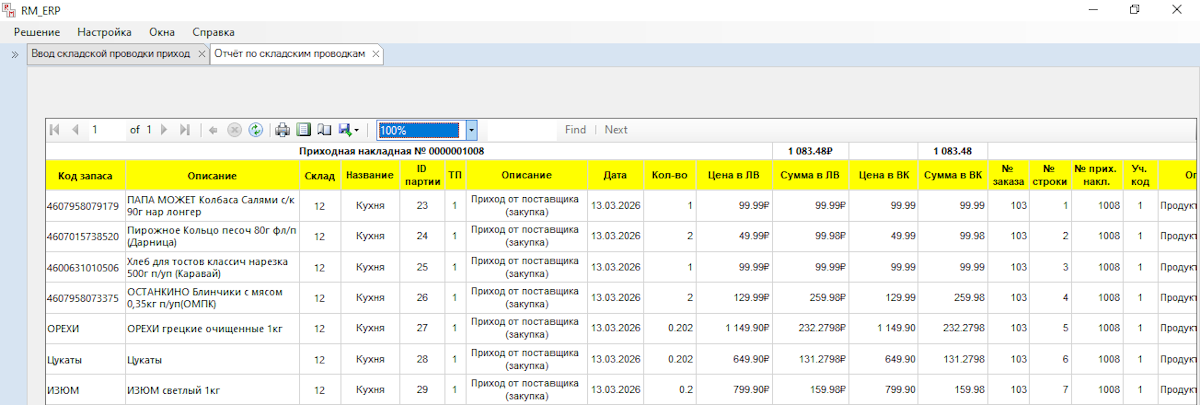Refresh the report
Viewport: 1200px width, 405px height.
(x=255, y=130)
